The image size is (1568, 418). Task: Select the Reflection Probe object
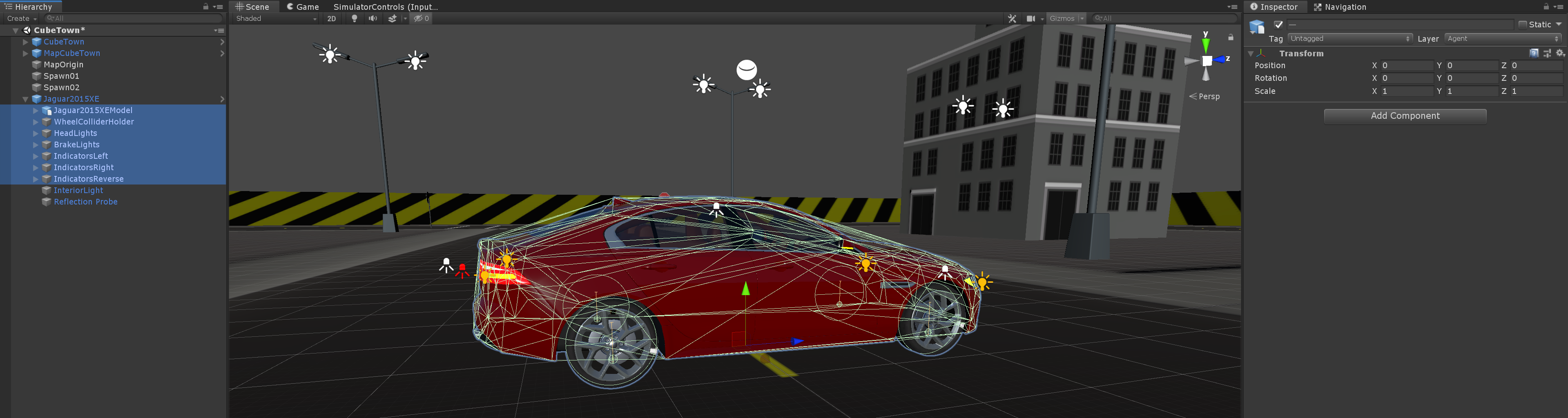(x=85, y=202)
